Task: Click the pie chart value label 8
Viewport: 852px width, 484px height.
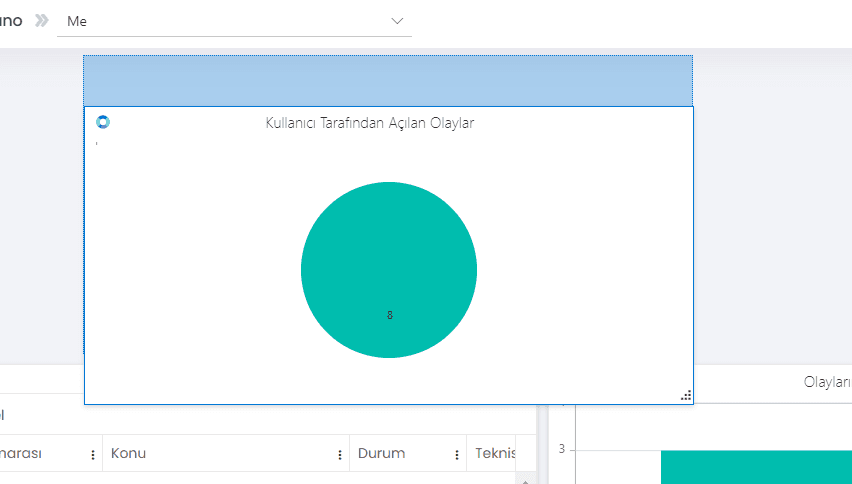Action: [390, 315]
